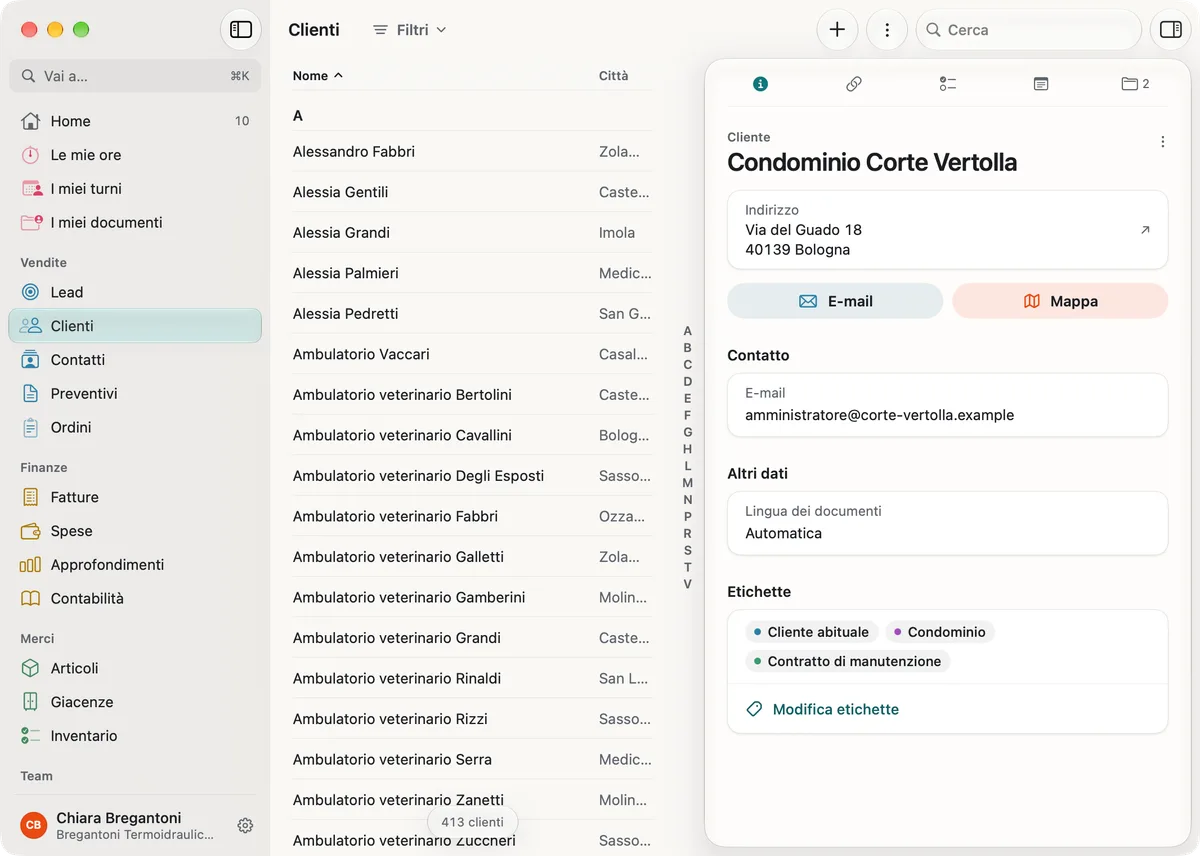The image size is (1200, 856).
Task: Open Lead in Vendite
Action: [x=135, y=292]
